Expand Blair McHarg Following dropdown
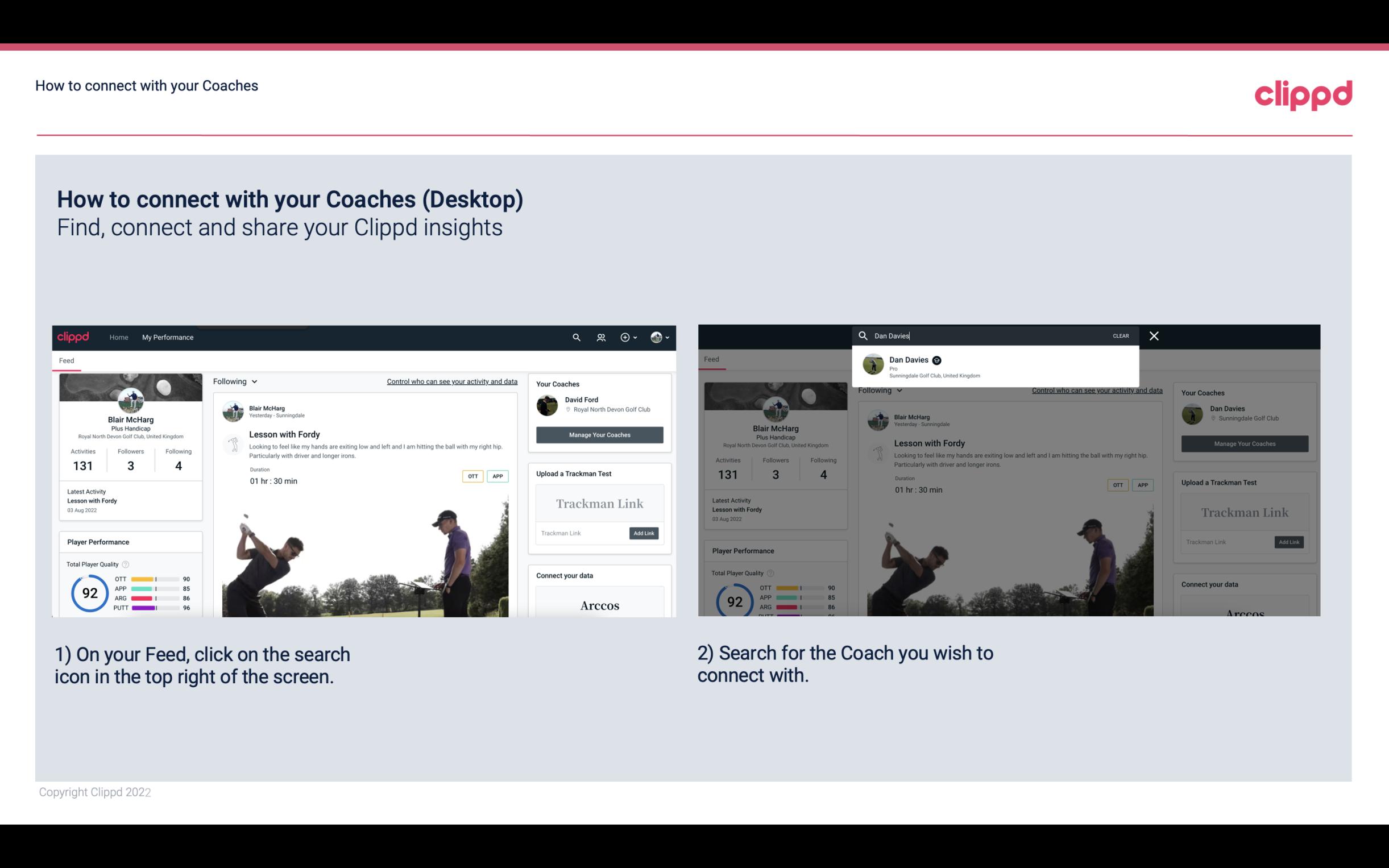Image resolution: width=1389 pixels, height=868 pixels. click(x=237, y=381)
